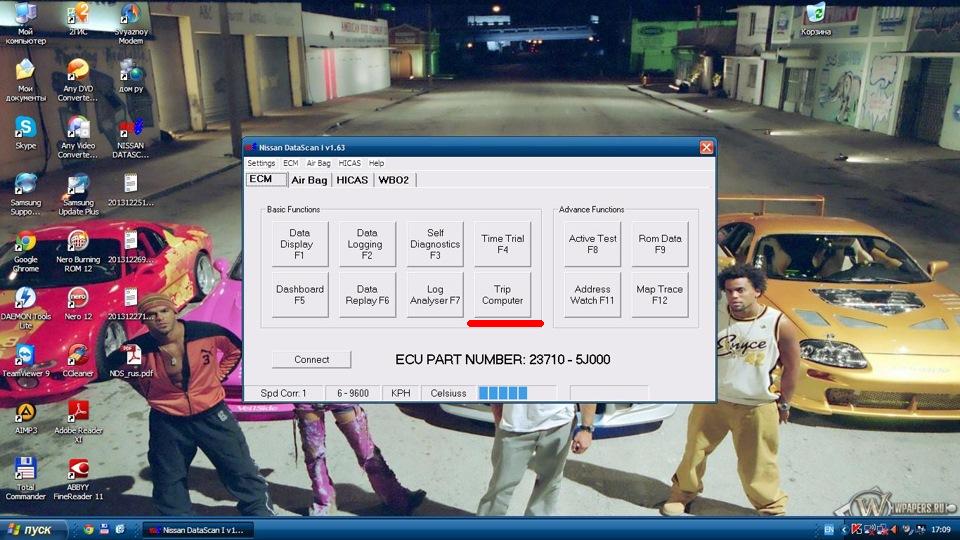Click the Connect button

point(311,359)
